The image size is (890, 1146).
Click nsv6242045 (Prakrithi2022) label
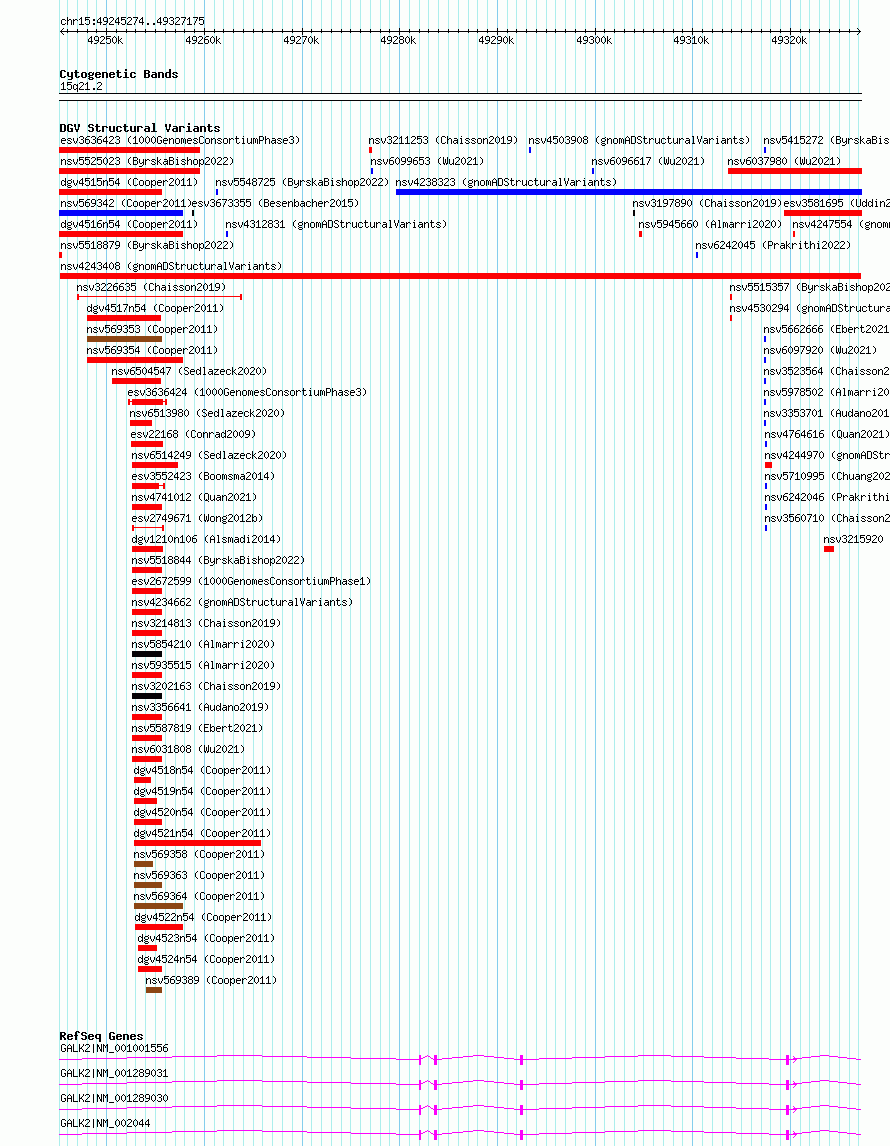773,246
